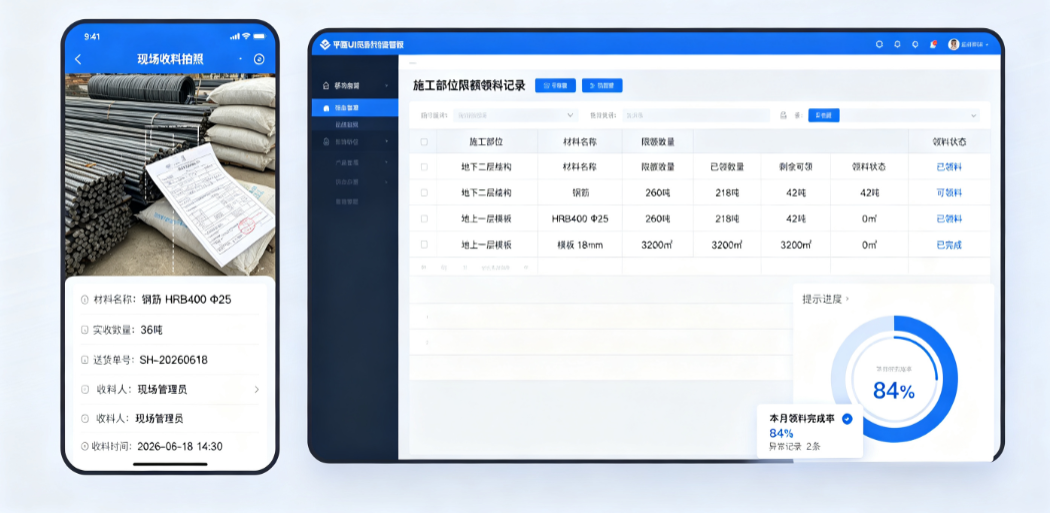1050x513 pixels.
Task: Open the first sidebar menu with home outline
Action: click(355, 86)
